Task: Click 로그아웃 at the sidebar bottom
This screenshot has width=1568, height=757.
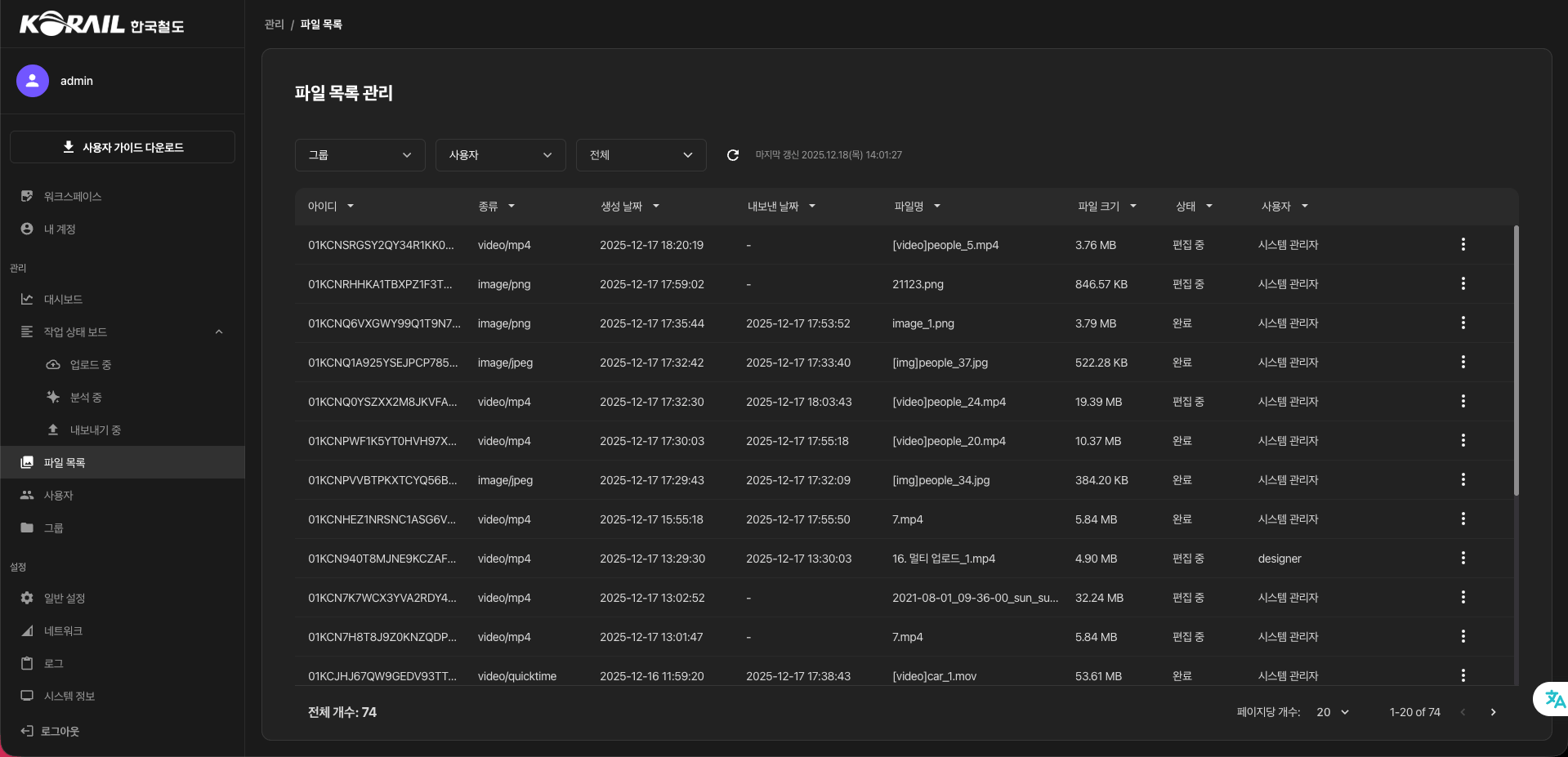Action: [x=60, y=732]
